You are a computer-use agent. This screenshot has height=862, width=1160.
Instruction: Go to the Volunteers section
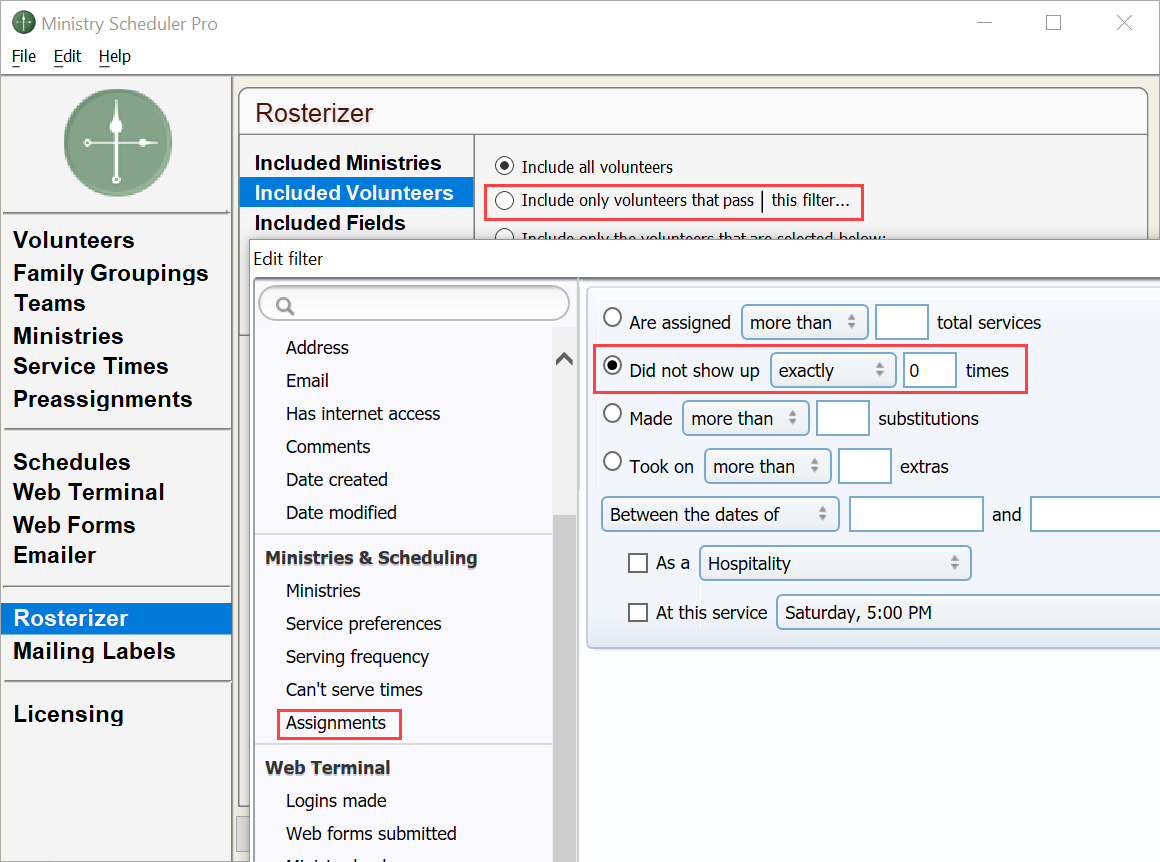(x=73, y=240)
